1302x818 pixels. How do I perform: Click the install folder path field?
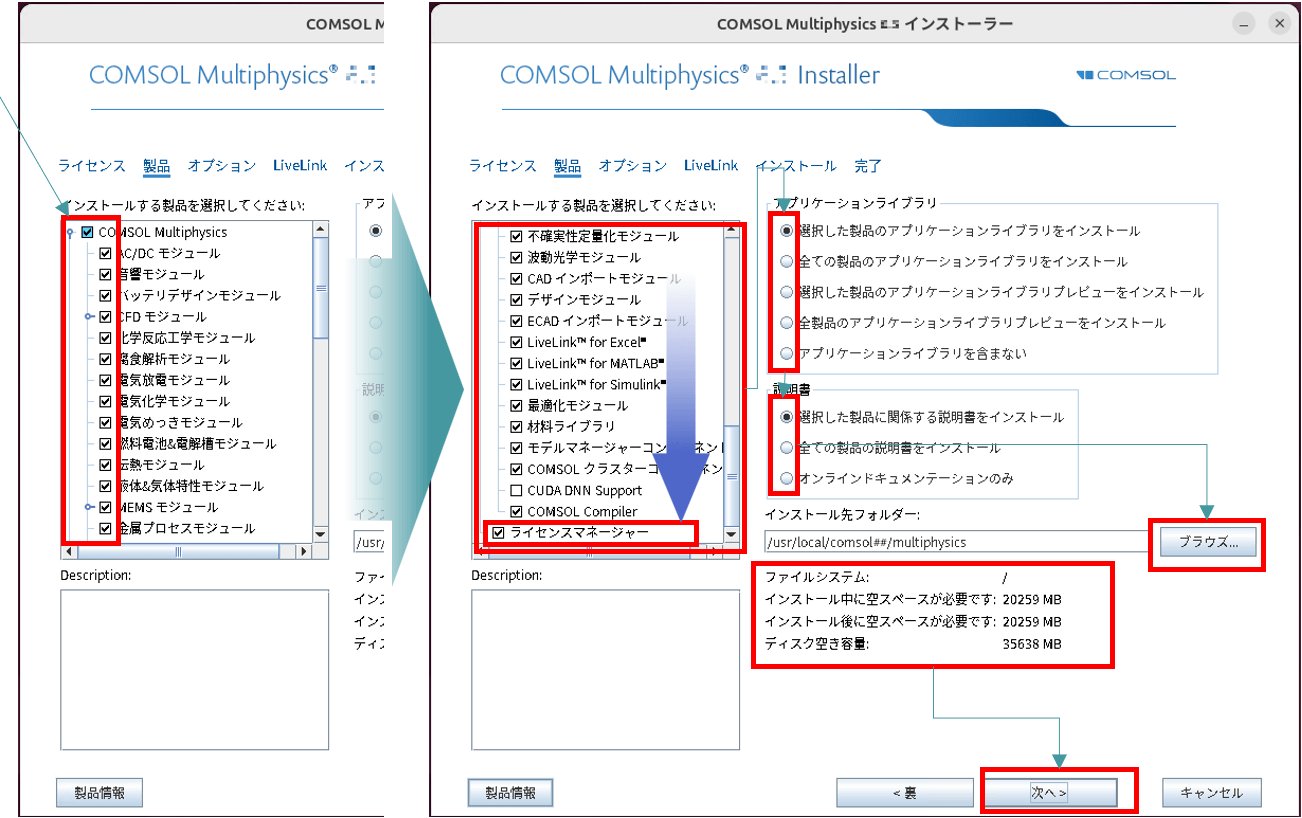(x=958, y=542)
